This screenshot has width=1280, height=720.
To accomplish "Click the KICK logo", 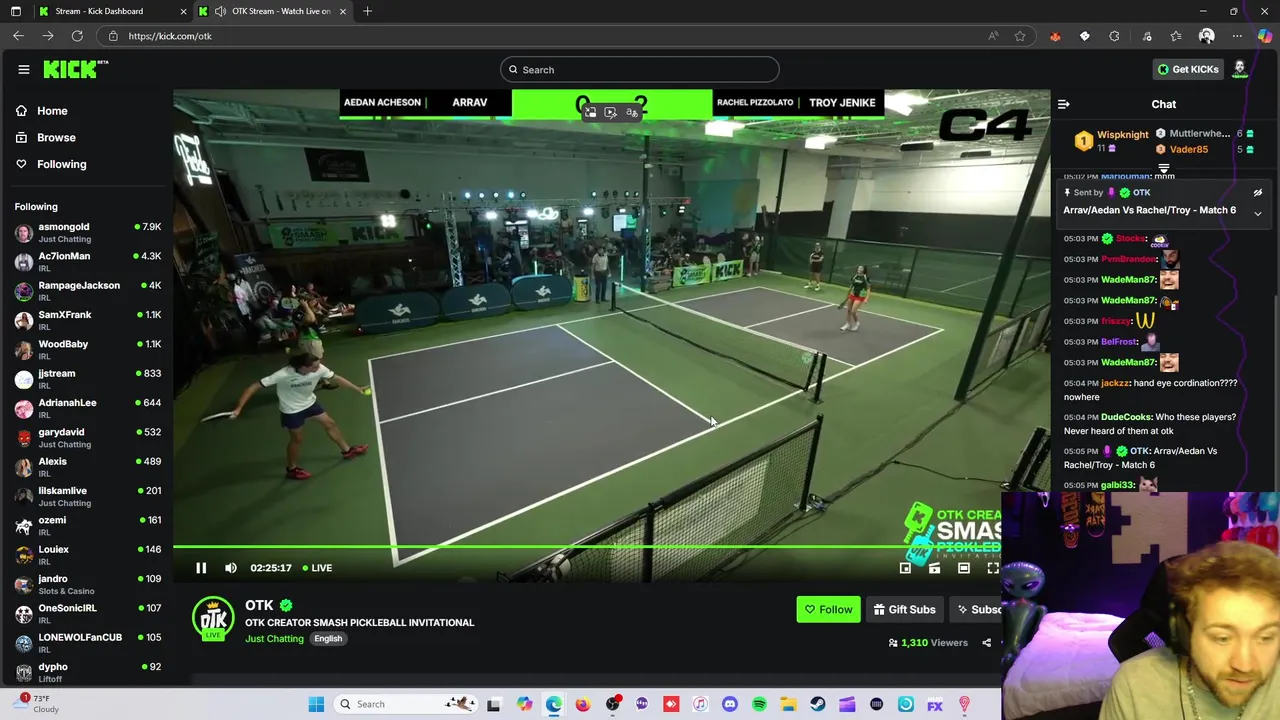I will [75, 69].
